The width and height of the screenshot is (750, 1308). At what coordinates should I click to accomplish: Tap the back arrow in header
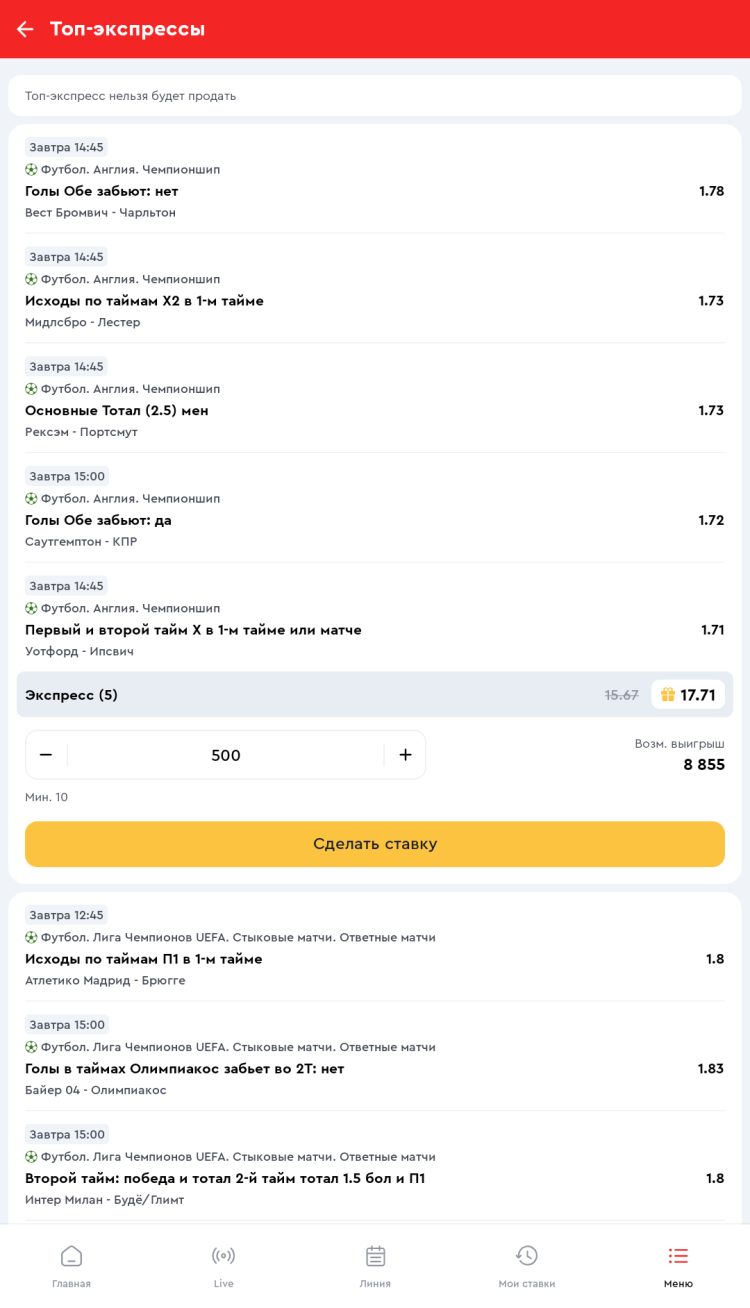[25, 29]
